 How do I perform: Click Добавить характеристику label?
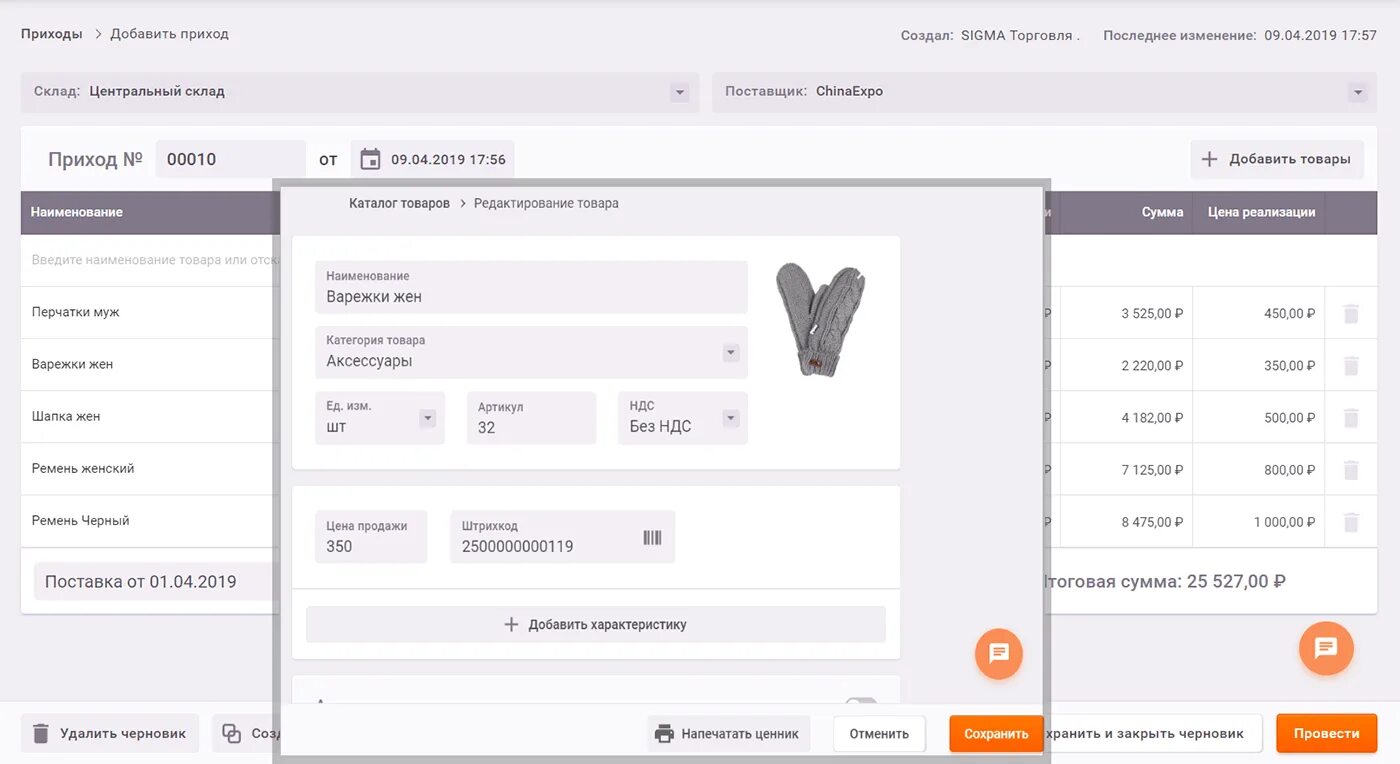coord(607,624)
